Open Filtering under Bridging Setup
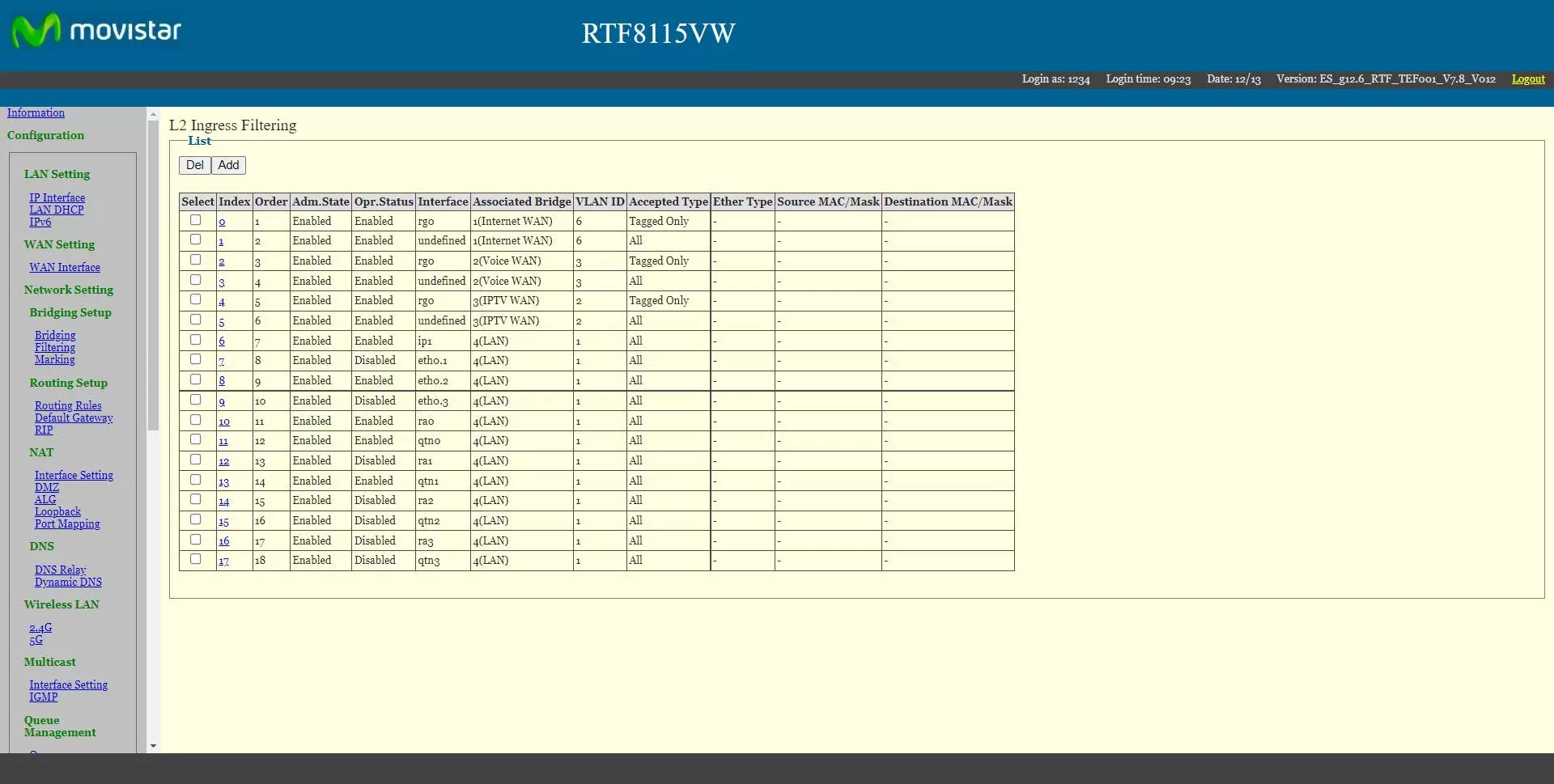Image resolution: width=1554 pixels, height=784 pixels. click(x=54, y=348)
